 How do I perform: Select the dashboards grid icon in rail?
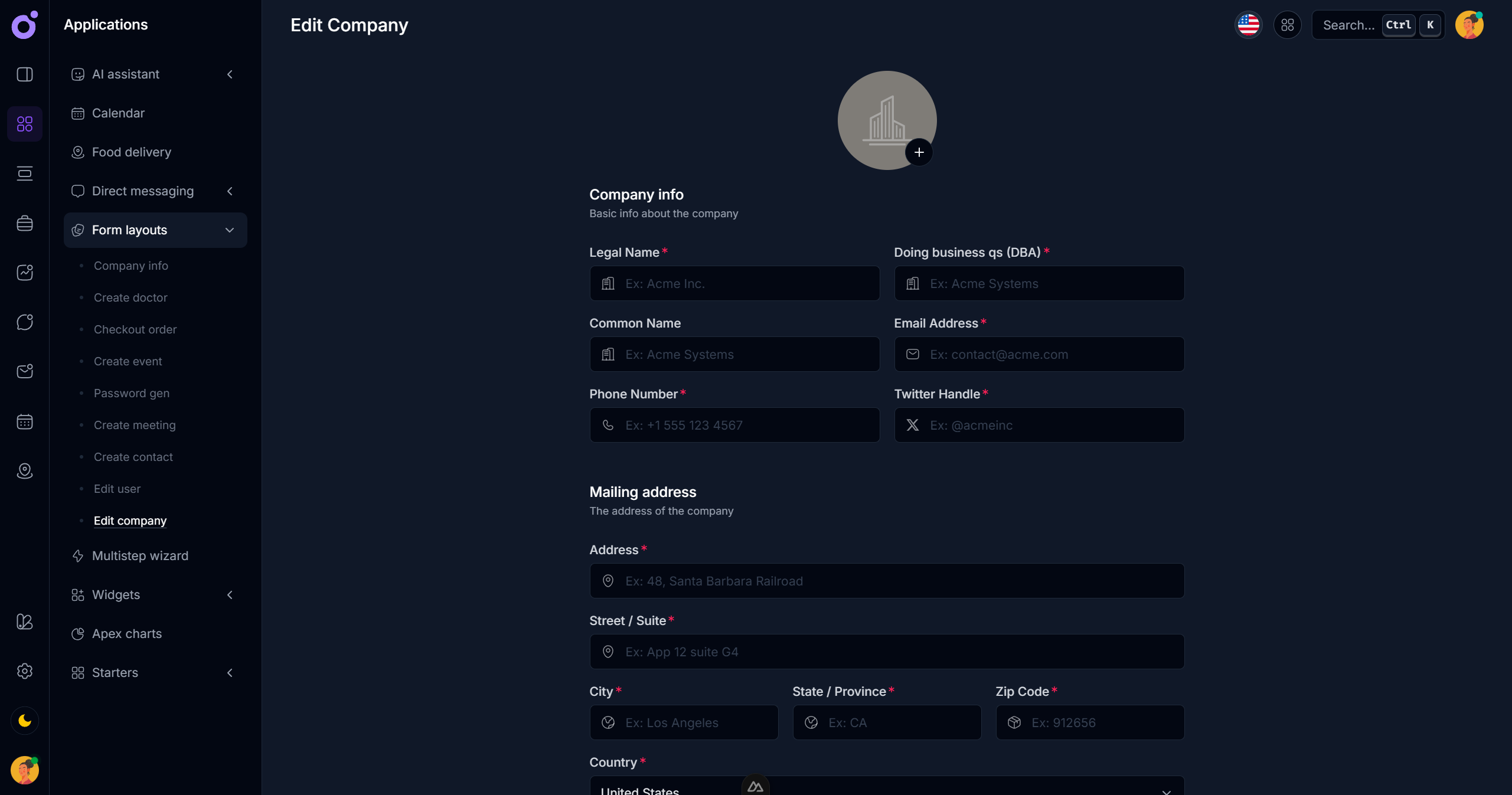pyautogui.click(x=24, y=124)
